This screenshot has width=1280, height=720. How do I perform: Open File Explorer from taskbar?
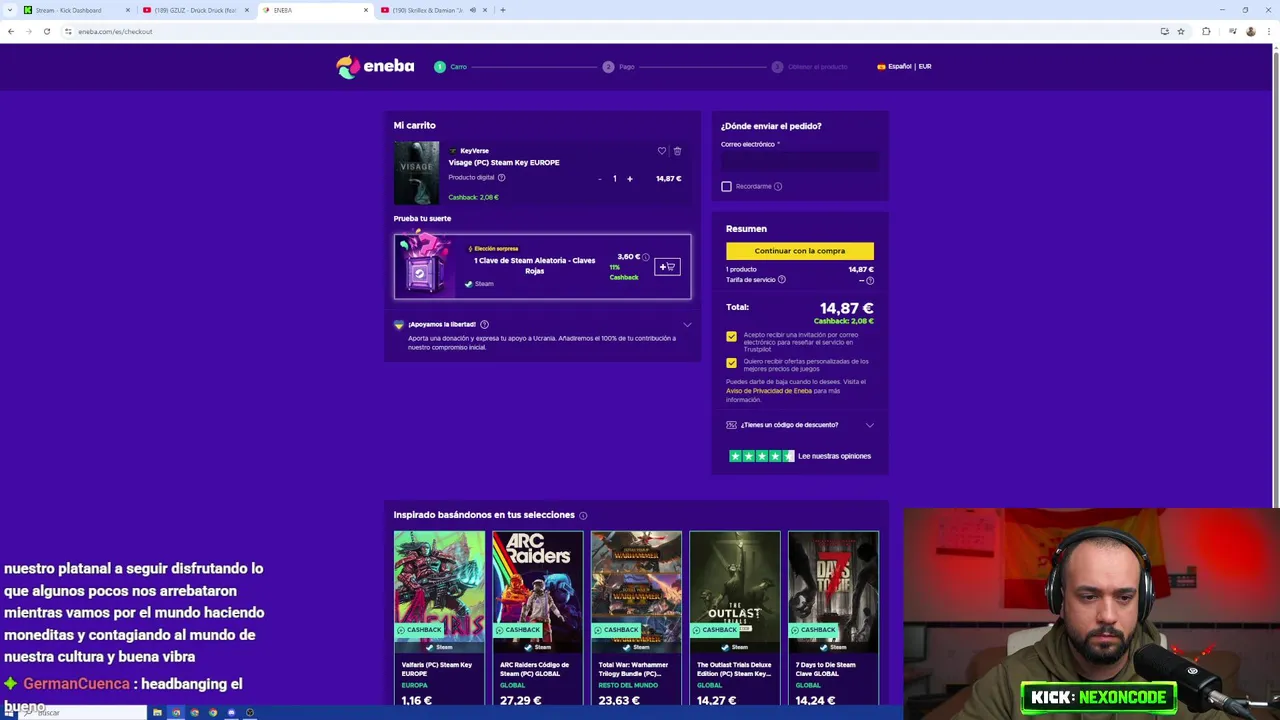coord(157,713)
